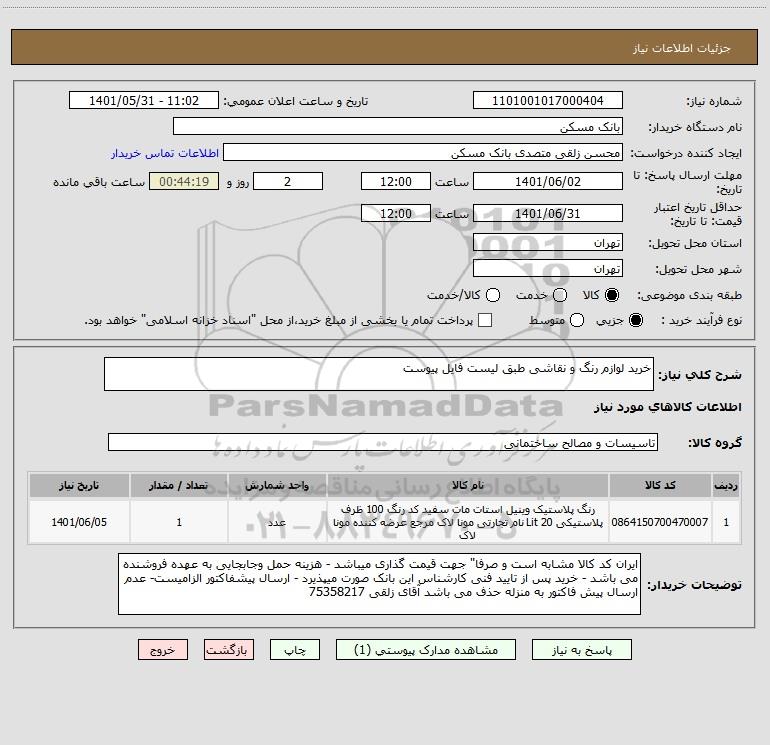Click the اطلاعات کالاهای مورد نیاز heading

[x=667, y=407]
